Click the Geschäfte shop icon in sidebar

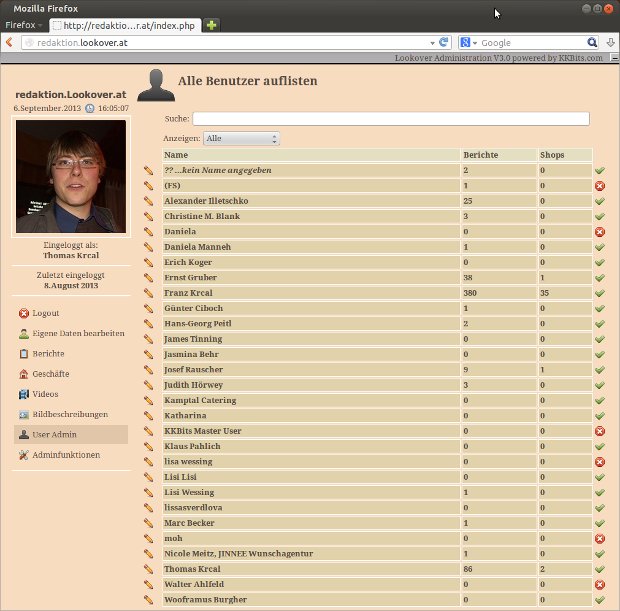click(24, 374)
